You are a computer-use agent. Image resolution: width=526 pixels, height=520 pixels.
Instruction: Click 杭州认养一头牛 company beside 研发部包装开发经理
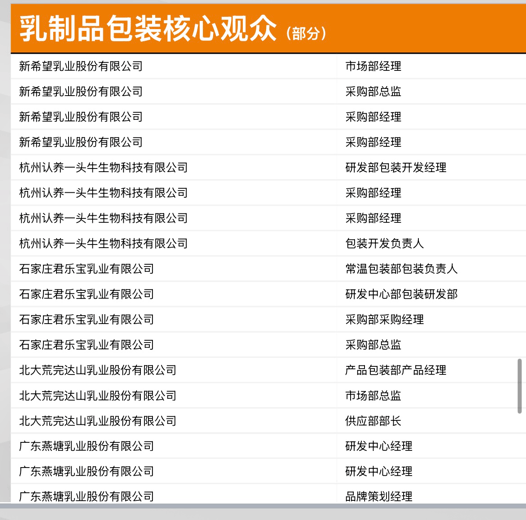pos(103,167)
